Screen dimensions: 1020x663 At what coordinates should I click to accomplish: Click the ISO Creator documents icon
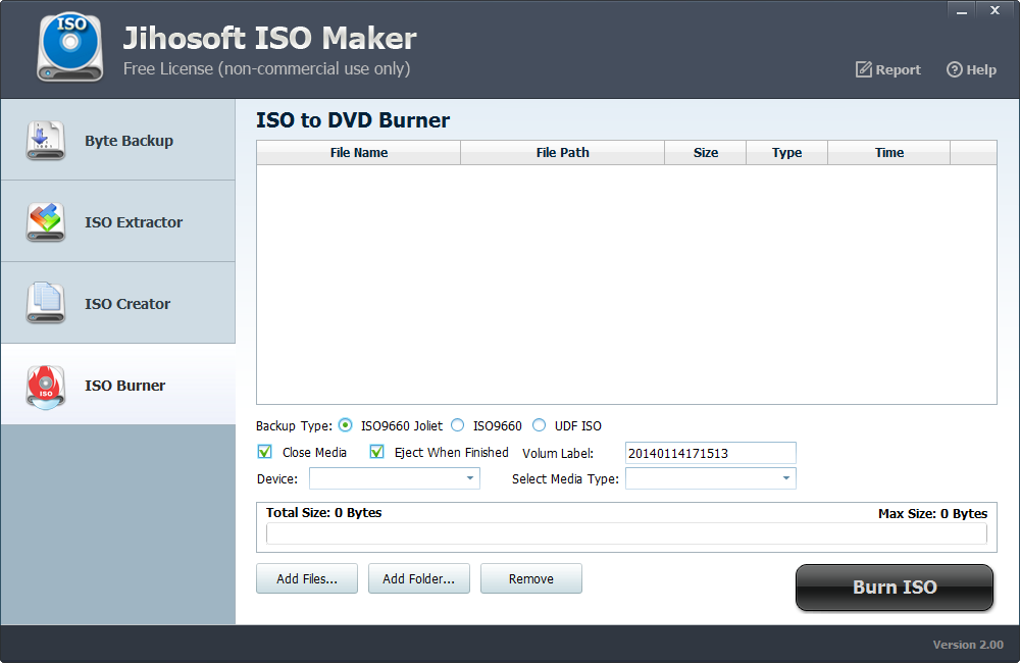click(46, 303)
